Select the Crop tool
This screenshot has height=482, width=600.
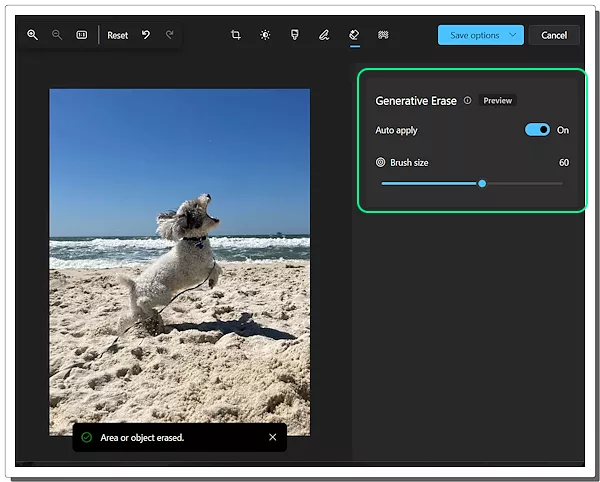pyautogui.click(x=236, y=35)
